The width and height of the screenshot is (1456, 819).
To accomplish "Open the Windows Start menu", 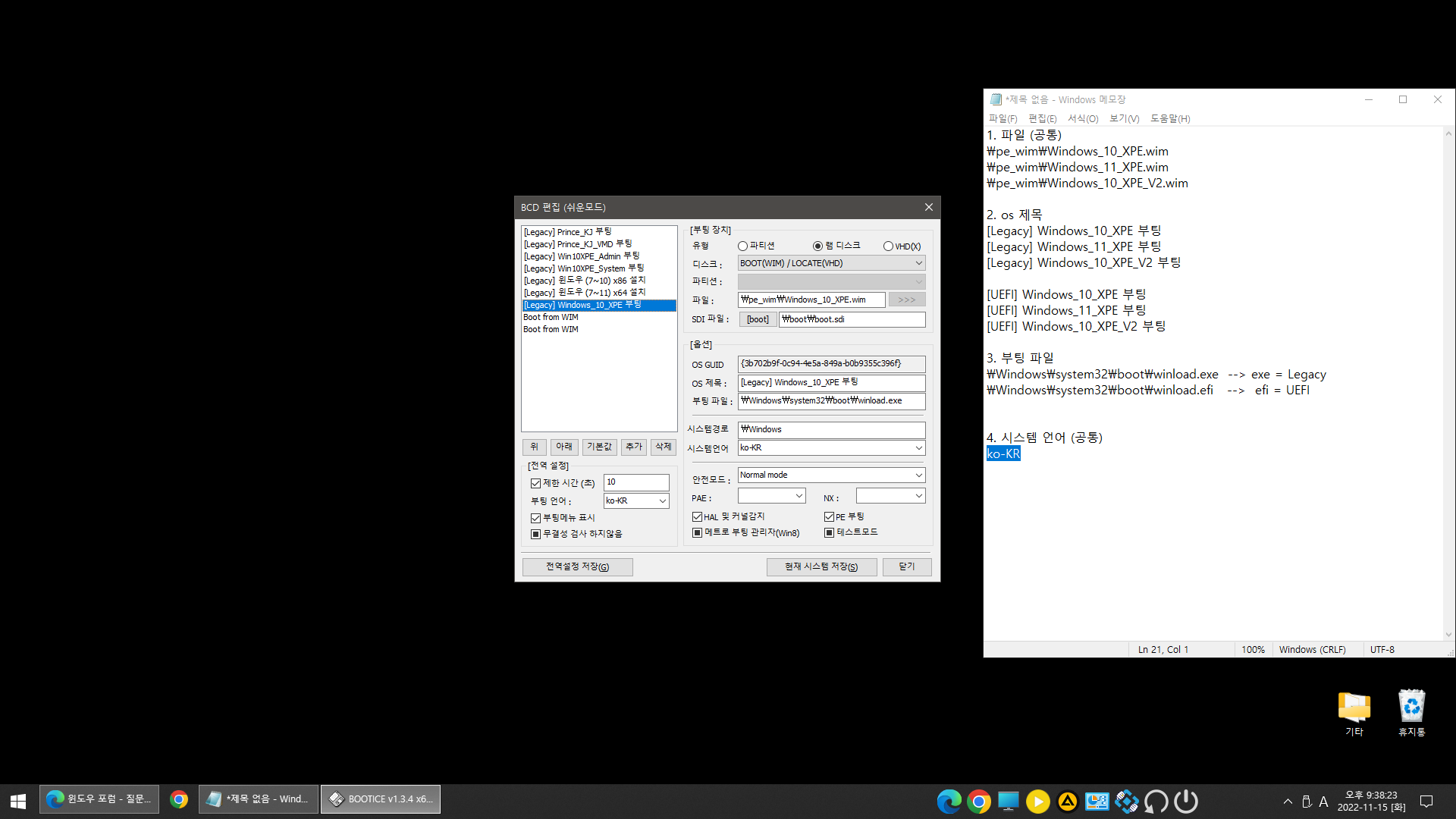I will click(x=18, y=801).
